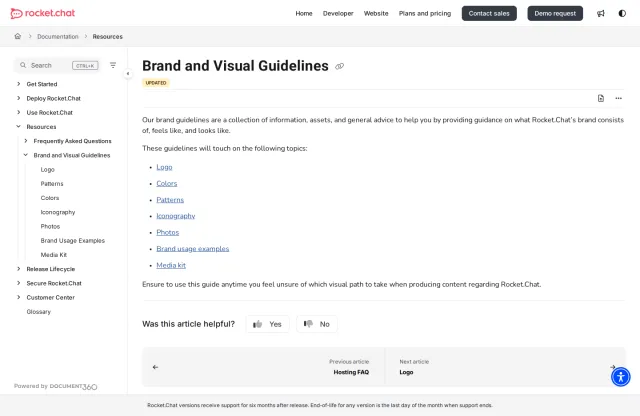640x416 pixels.
Task: Click the UPDATED badge
Action: tap(156, 83)
